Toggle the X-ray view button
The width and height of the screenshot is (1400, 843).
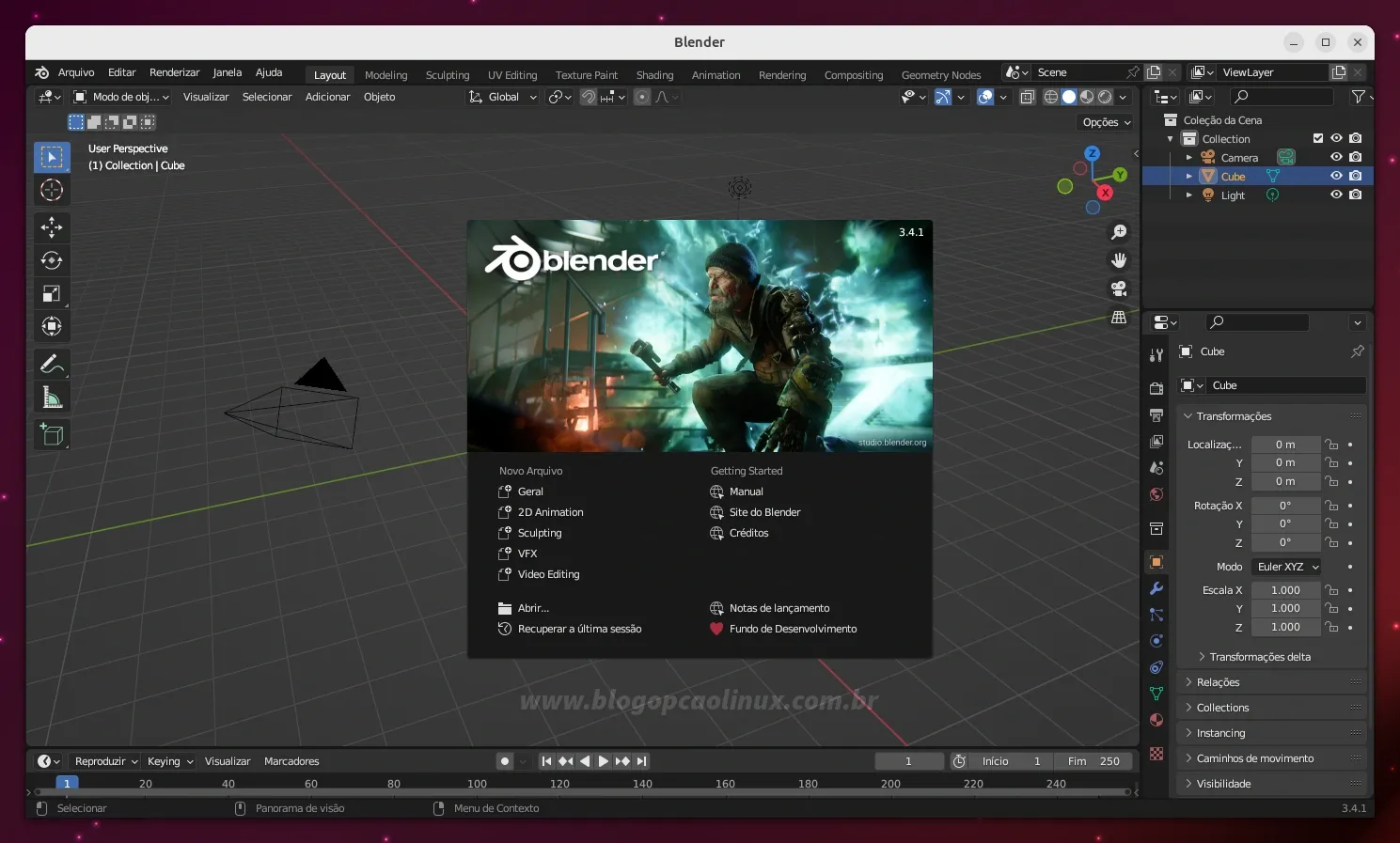(1028, 97)
